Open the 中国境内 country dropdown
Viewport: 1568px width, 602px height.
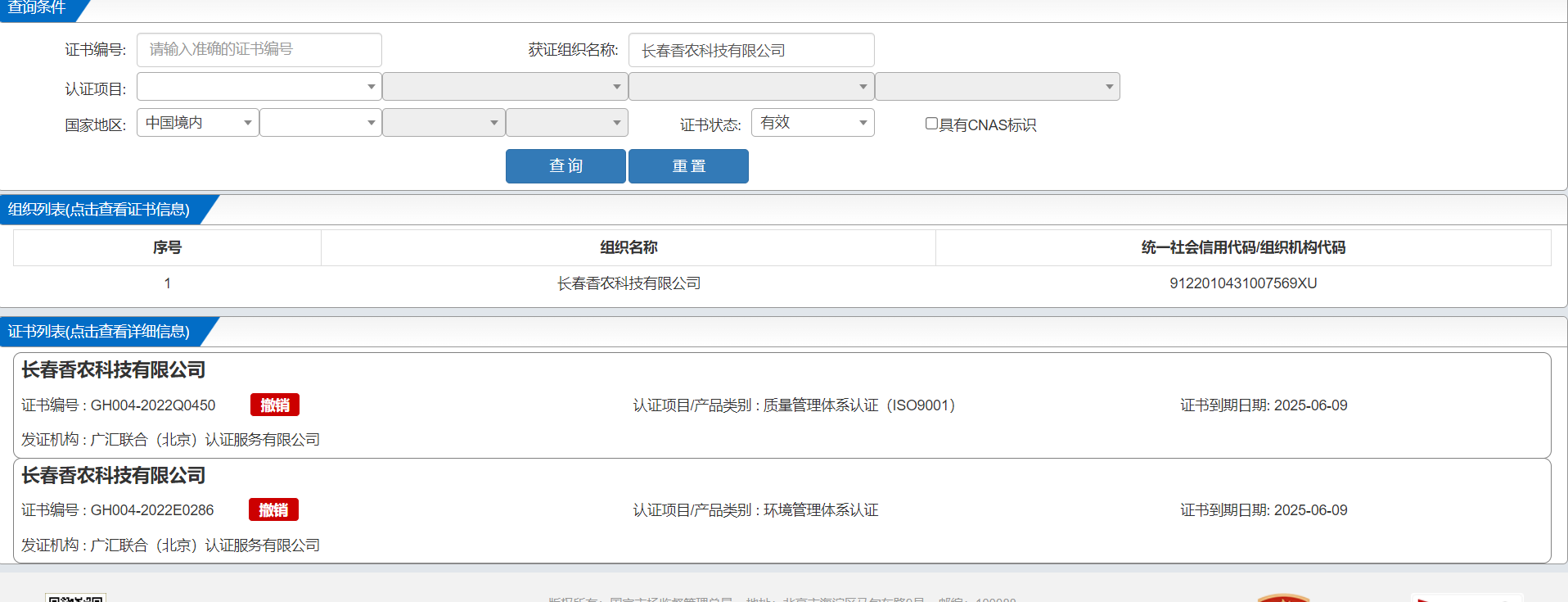(197, 123)
